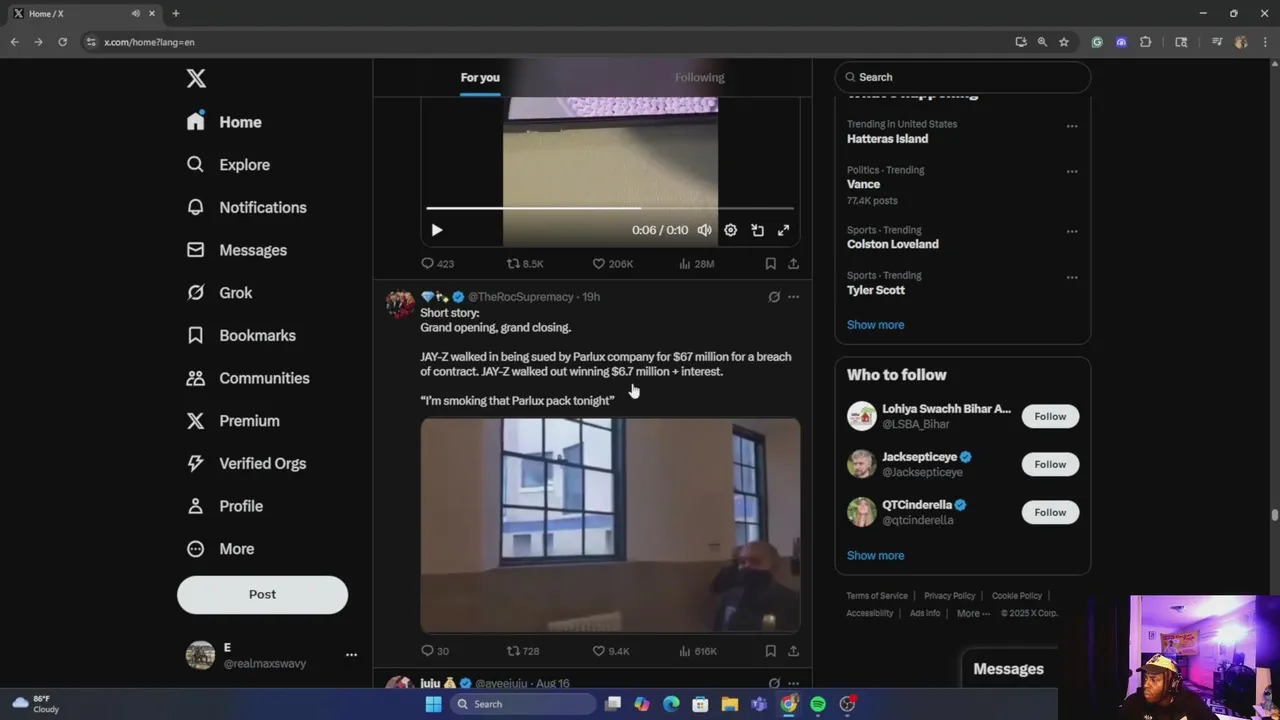Open options for Vance trend
The image size is (1280, 720).
pyautogui.click(x=1072, y=172)
